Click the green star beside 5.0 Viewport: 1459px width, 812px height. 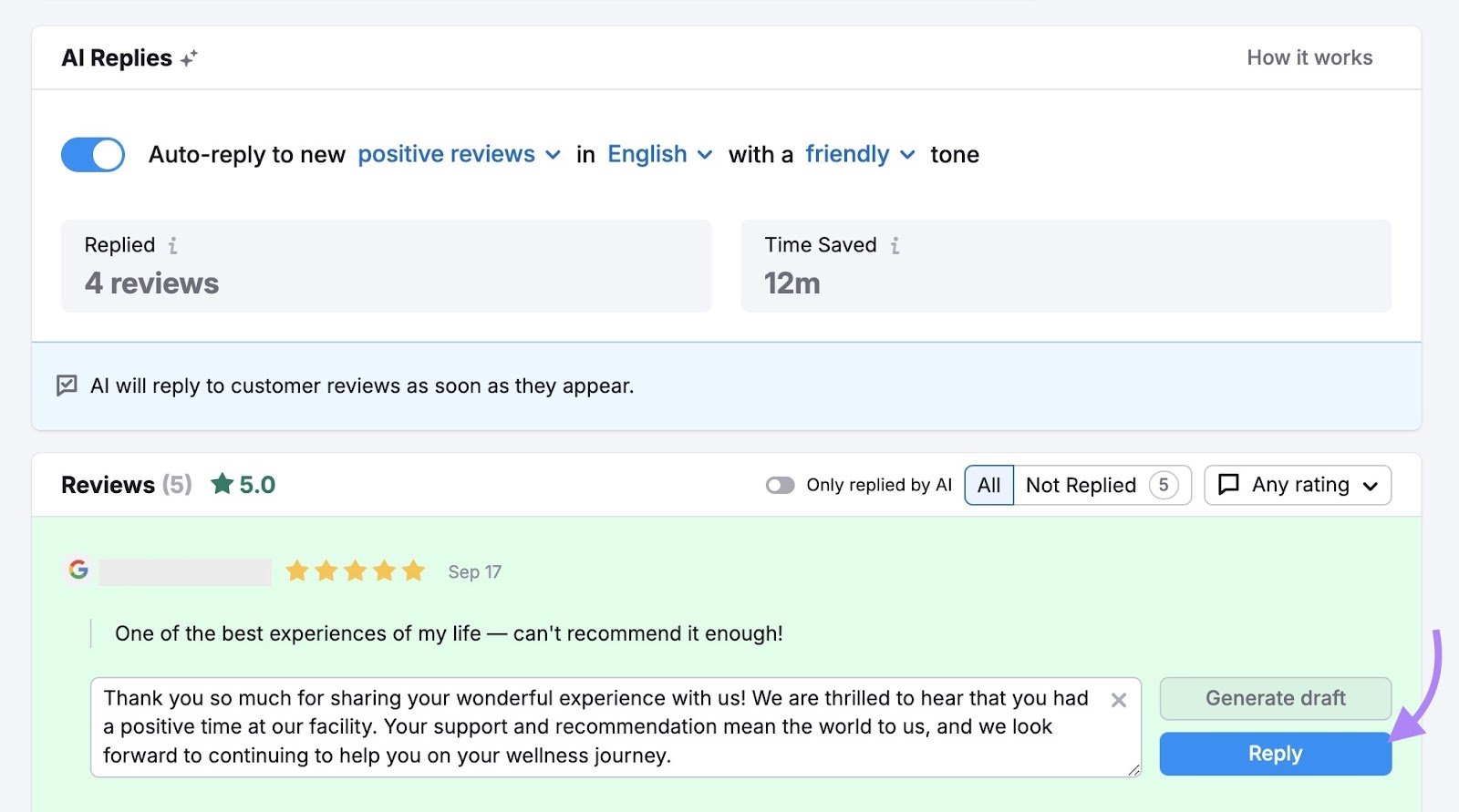pyautogui.click(x=222, y=484)
